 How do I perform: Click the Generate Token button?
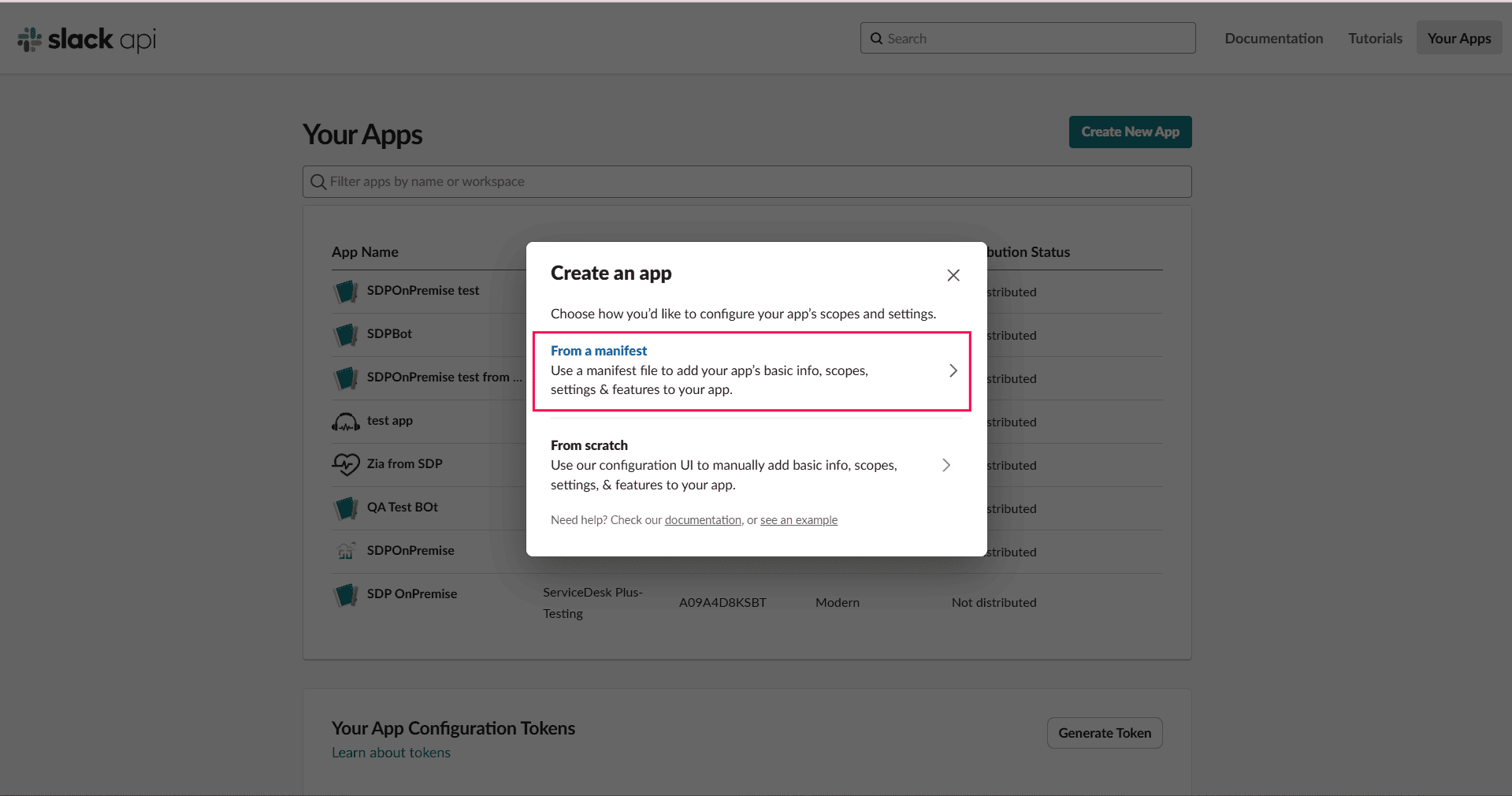1104,733
